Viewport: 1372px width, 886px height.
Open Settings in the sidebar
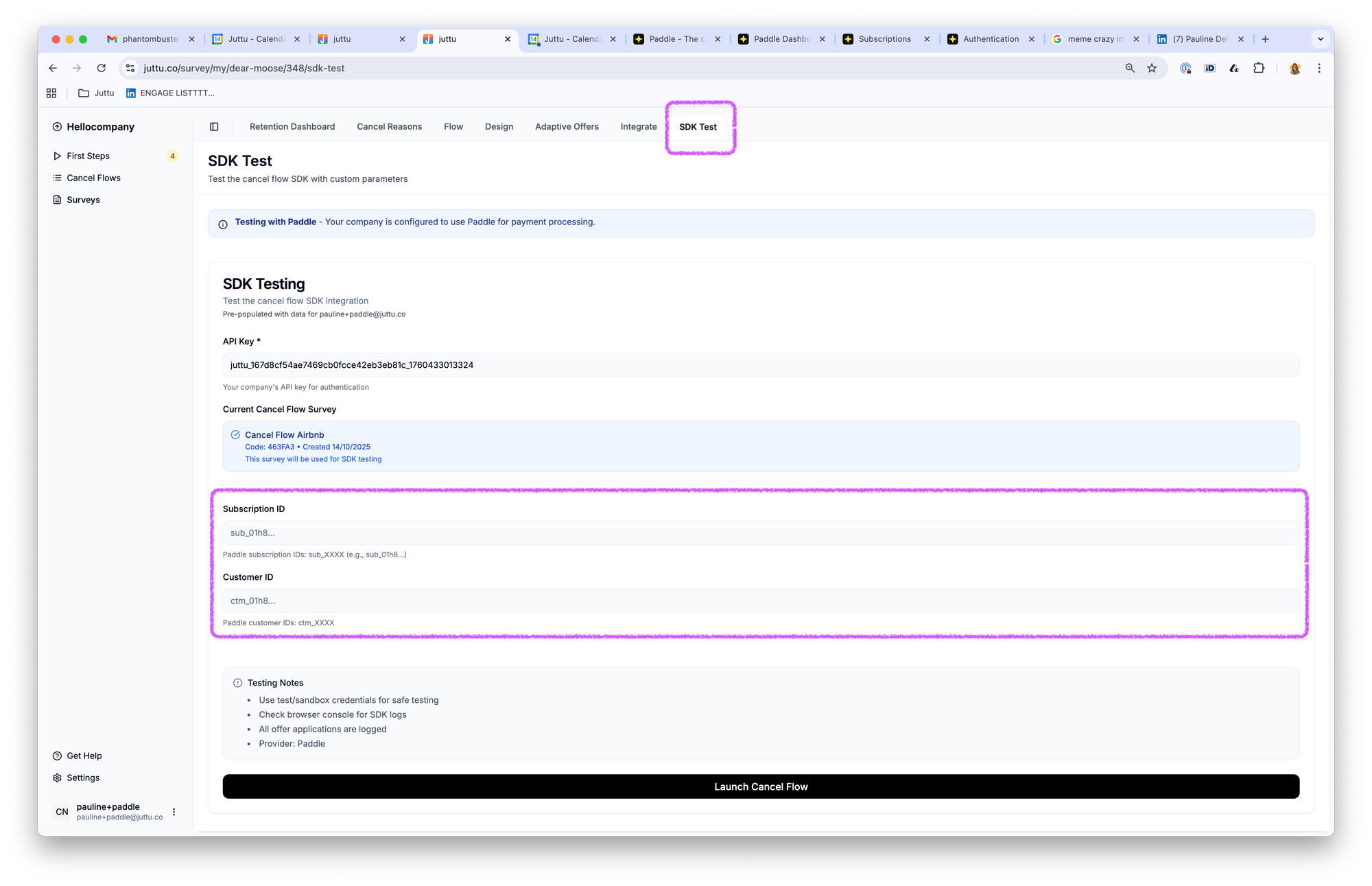[x=83, y=778]
